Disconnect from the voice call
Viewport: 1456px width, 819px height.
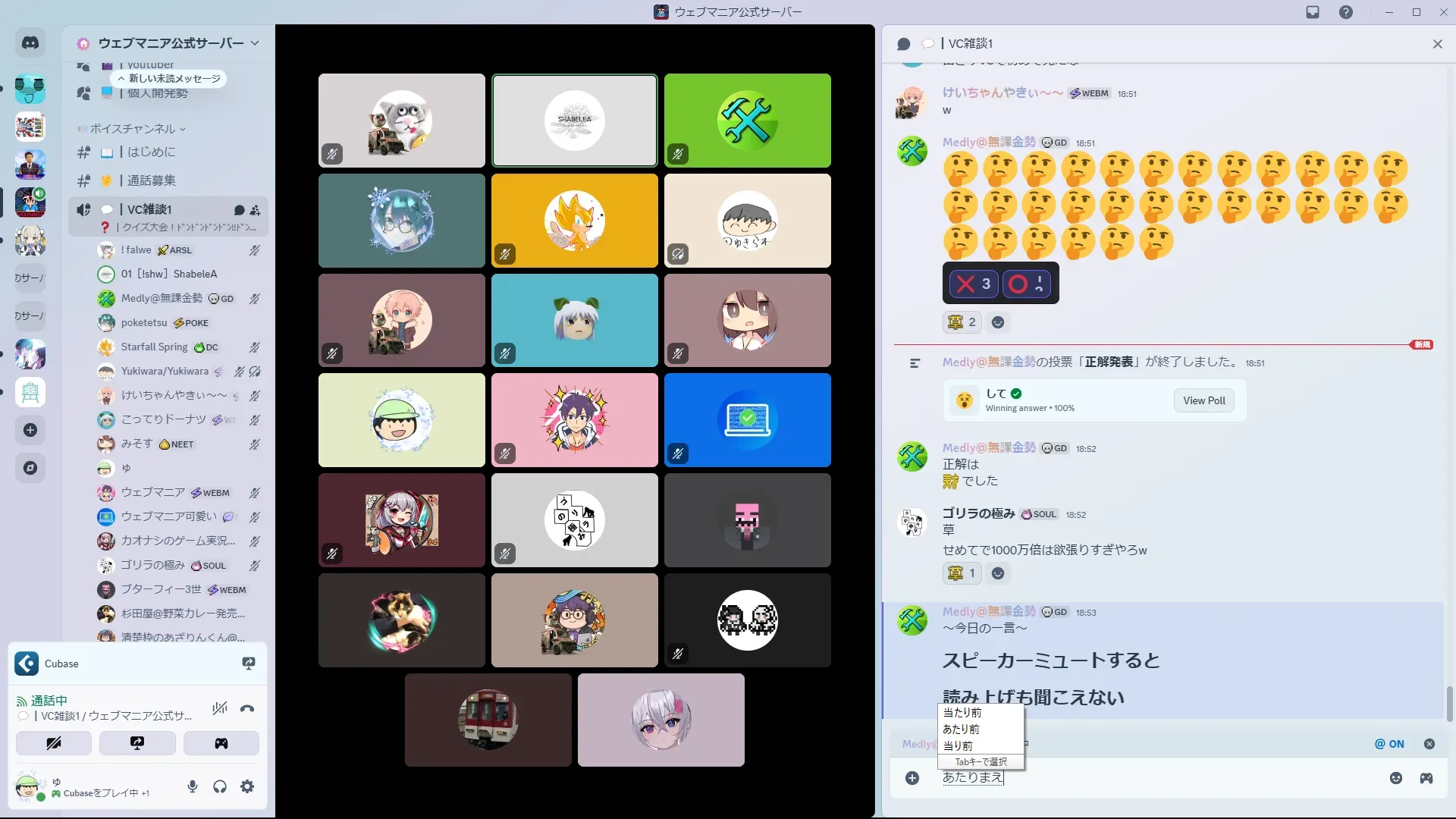pyautogui.click(x=247, y=709)
